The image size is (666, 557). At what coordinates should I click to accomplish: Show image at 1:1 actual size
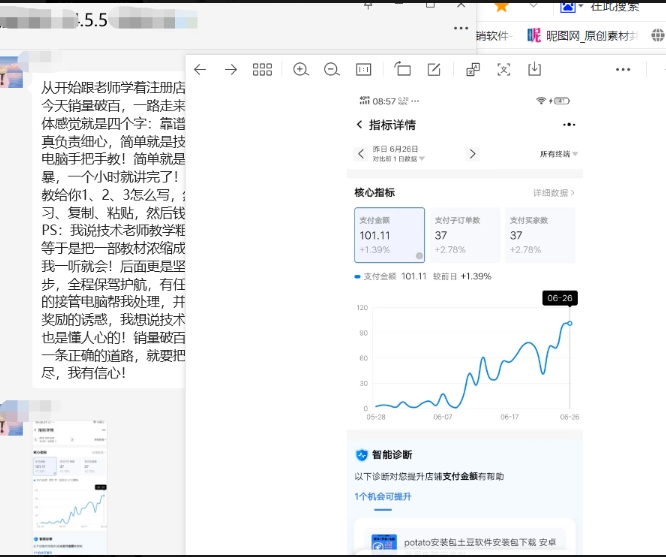point(364,70)
